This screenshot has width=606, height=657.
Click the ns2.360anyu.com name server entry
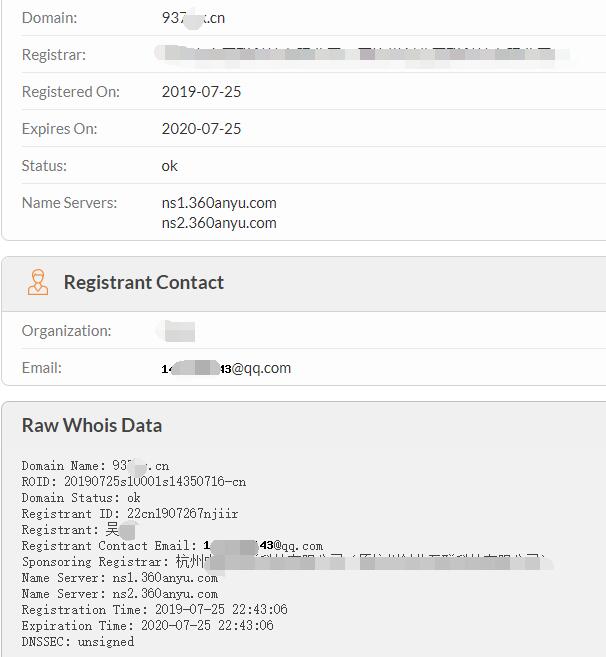(x=219, y=223)
